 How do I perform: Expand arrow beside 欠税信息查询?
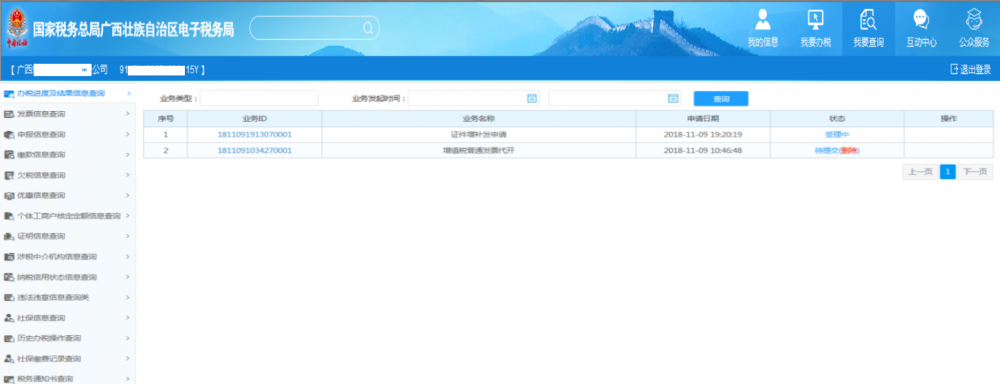pos(128,175)
